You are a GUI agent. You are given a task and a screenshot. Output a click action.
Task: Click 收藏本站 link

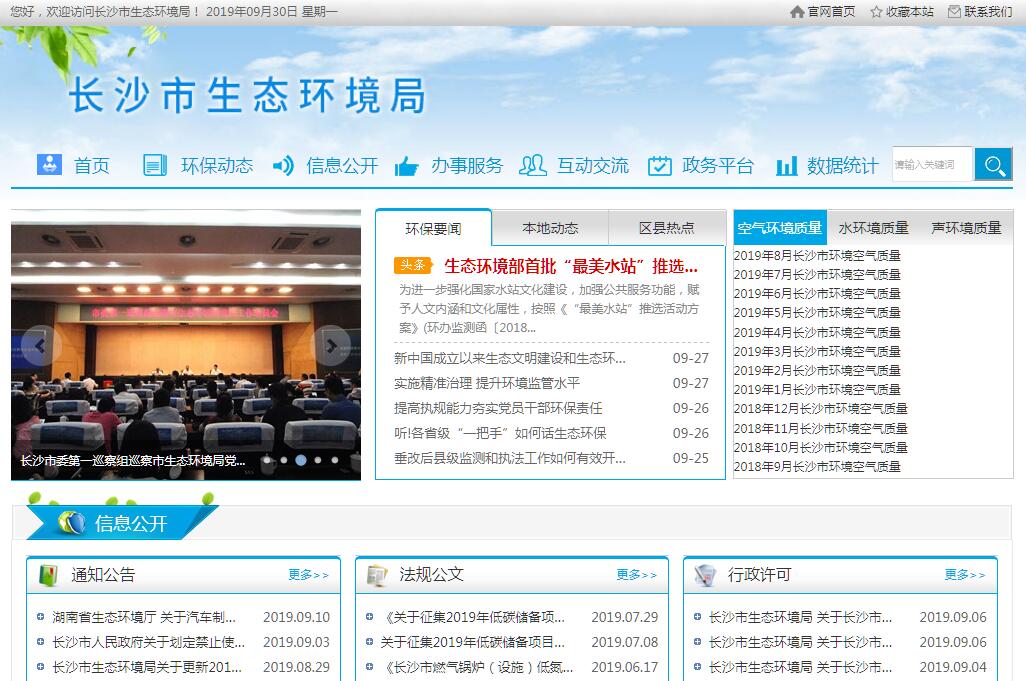click(910, 12)
